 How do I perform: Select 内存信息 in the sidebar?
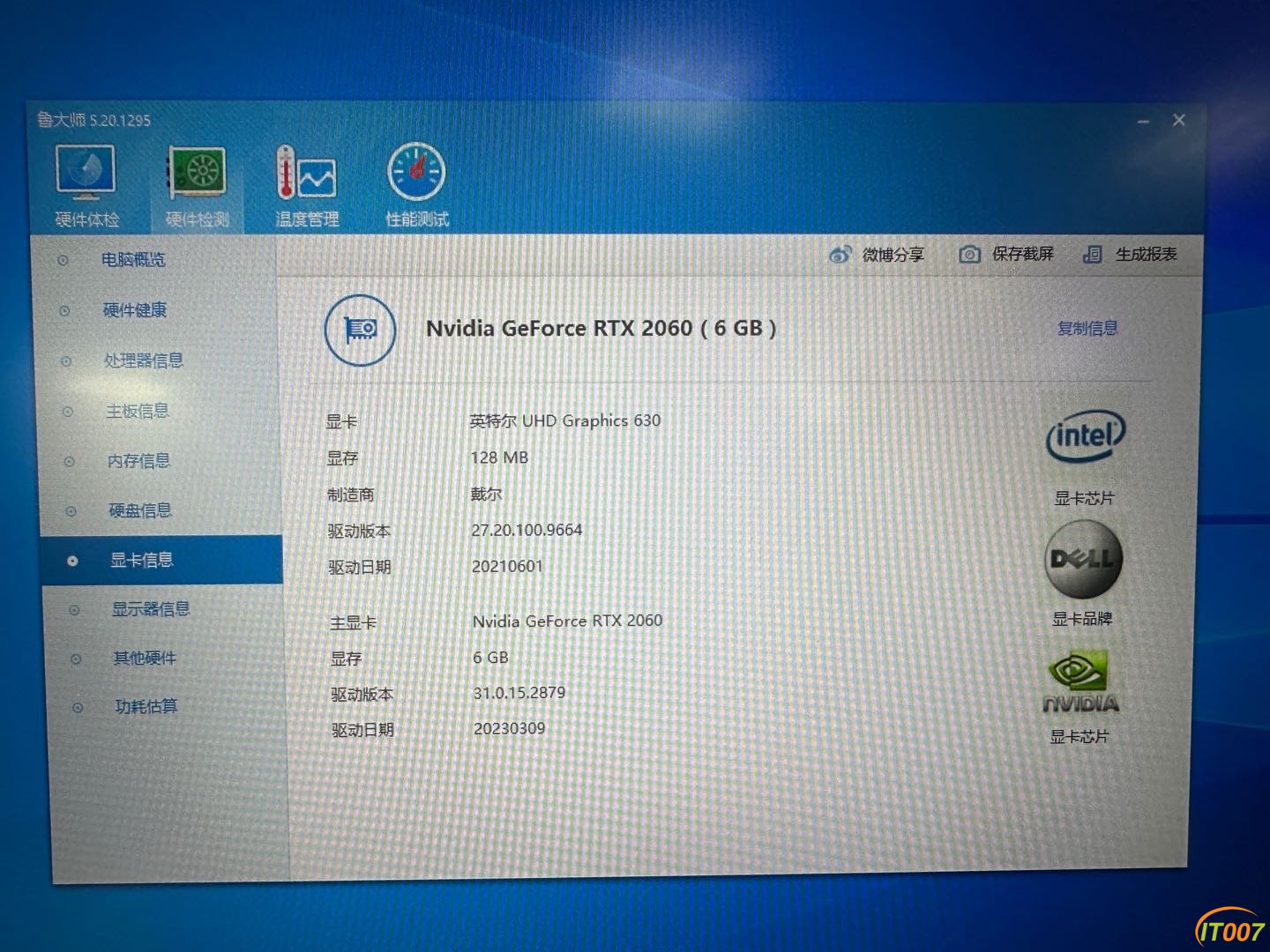coord(139,461)
